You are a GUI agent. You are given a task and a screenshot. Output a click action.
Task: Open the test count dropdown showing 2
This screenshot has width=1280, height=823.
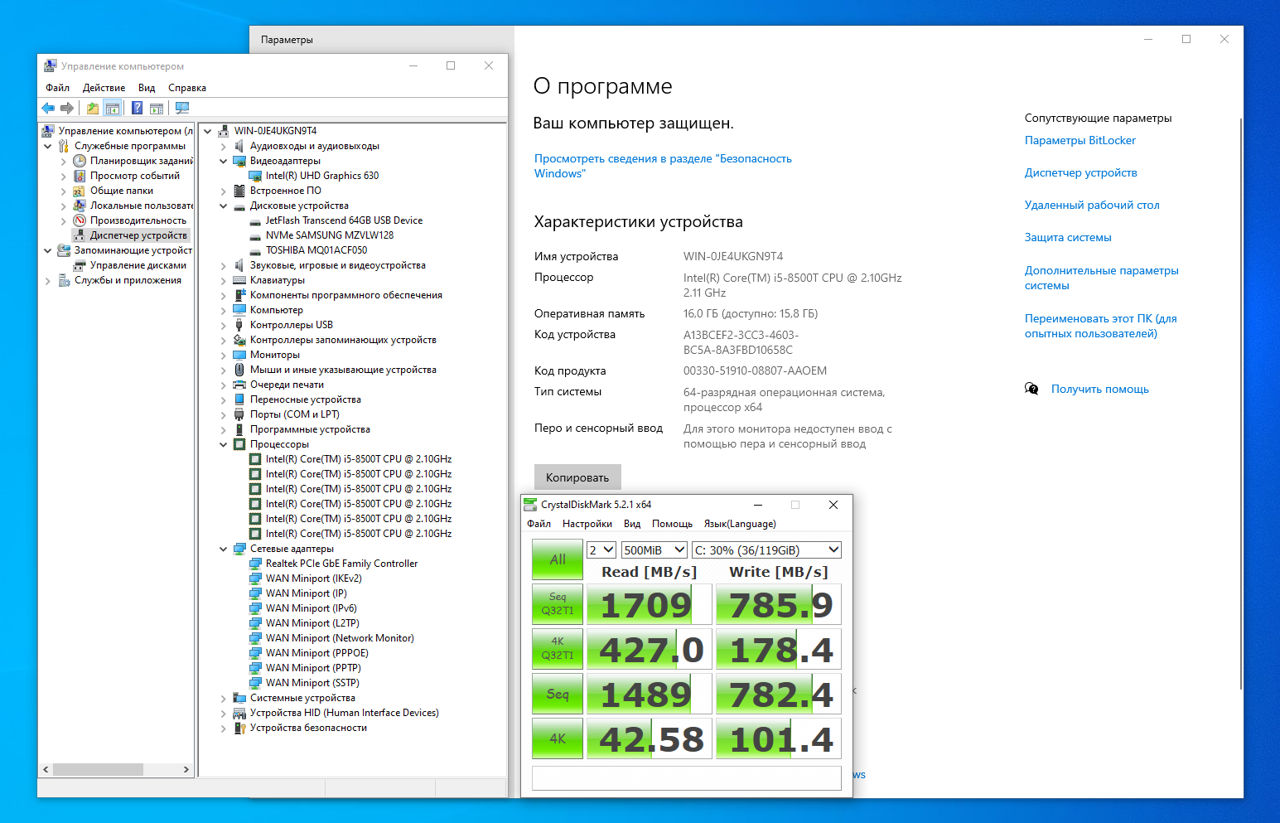[601, 550]
